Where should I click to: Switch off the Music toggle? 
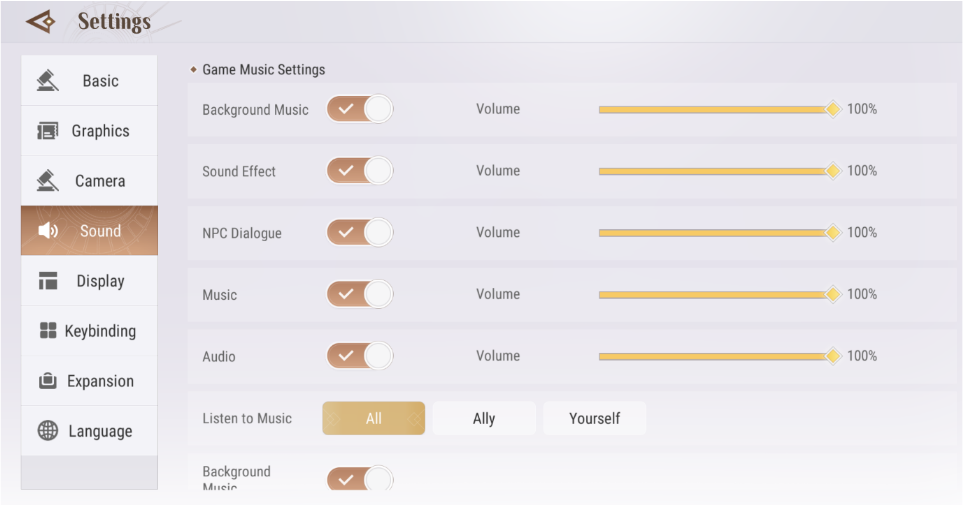tap(359, 294)
